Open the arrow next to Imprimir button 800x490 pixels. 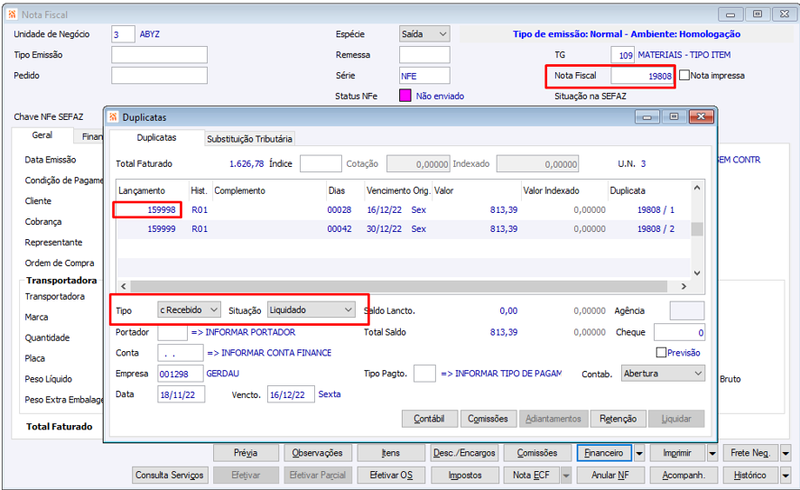(x=712, y=453)
